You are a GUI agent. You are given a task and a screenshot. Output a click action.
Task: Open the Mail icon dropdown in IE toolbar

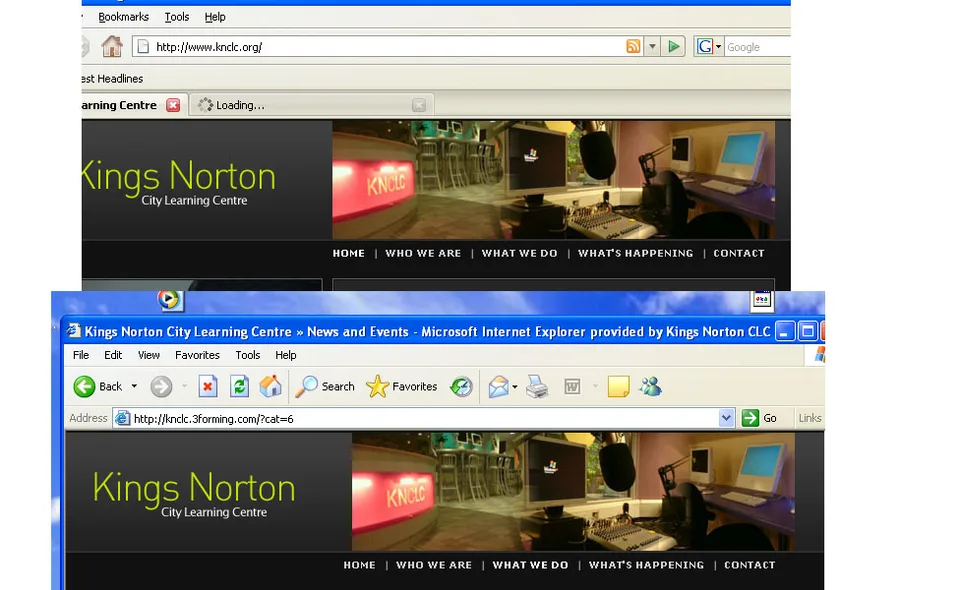click(x=515, y=387)
